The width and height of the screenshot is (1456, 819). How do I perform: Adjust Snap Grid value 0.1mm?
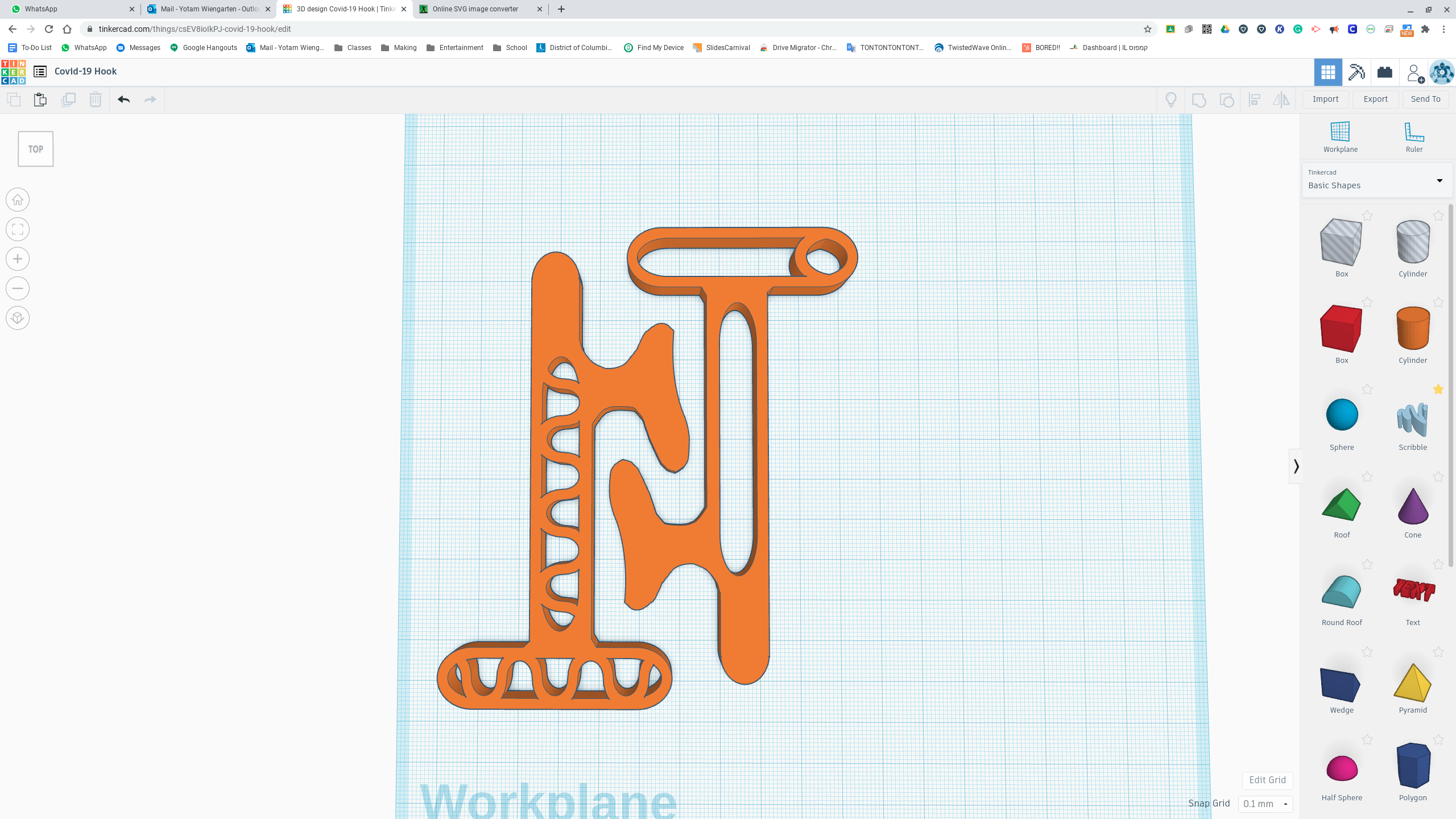point(1263,803)
